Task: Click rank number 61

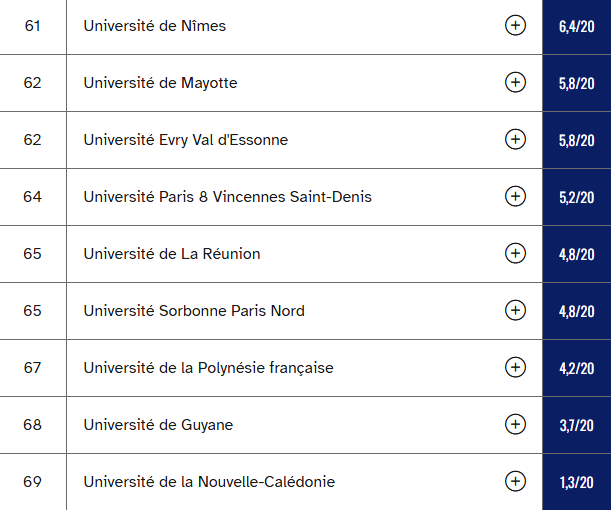Action: [32, 26]
